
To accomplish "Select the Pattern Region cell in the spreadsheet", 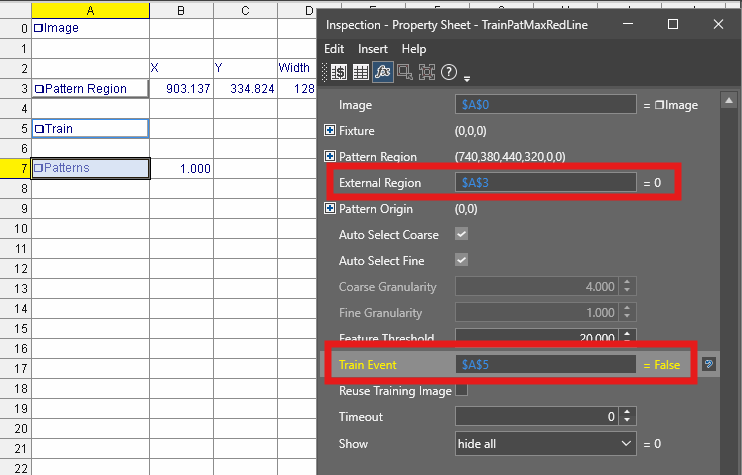I will click(90, 89).
